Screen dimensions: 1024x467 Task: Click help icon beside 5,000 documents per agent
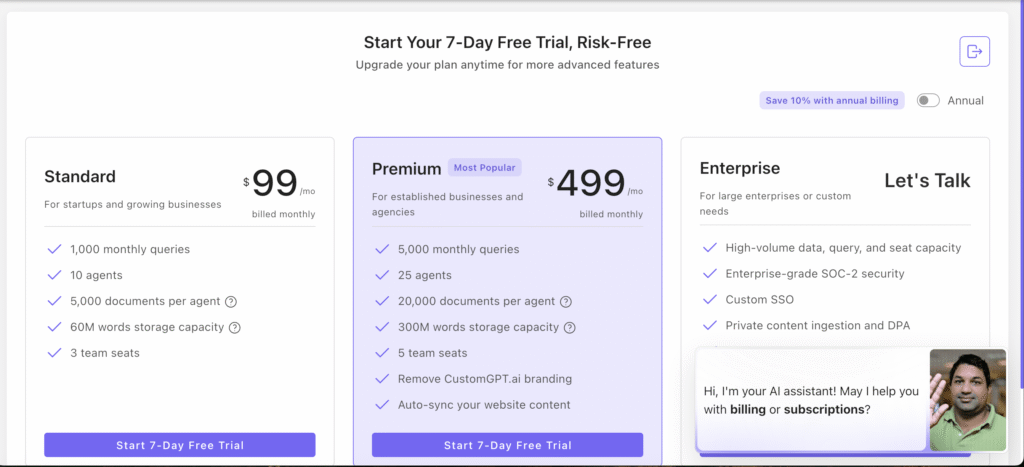[231, 301]
